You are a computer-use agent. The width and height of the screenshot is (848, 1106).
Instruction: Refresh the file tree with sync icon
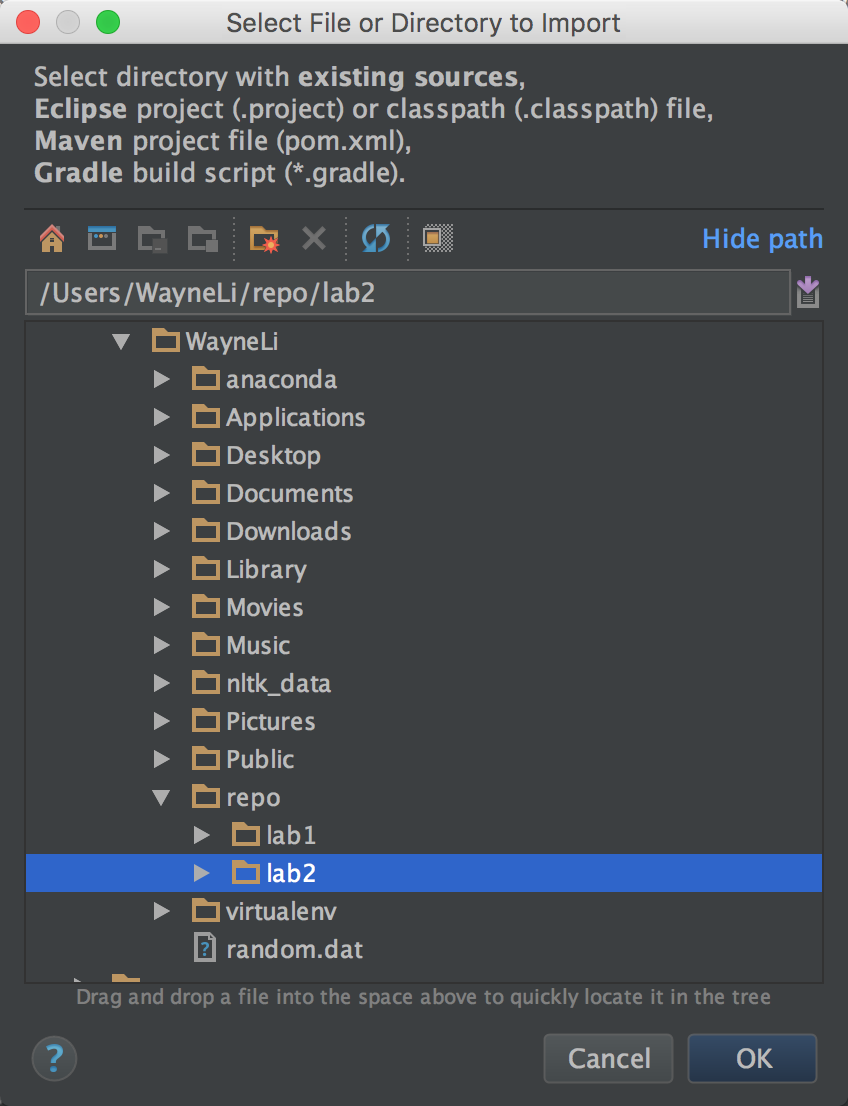tap(375, 238)
